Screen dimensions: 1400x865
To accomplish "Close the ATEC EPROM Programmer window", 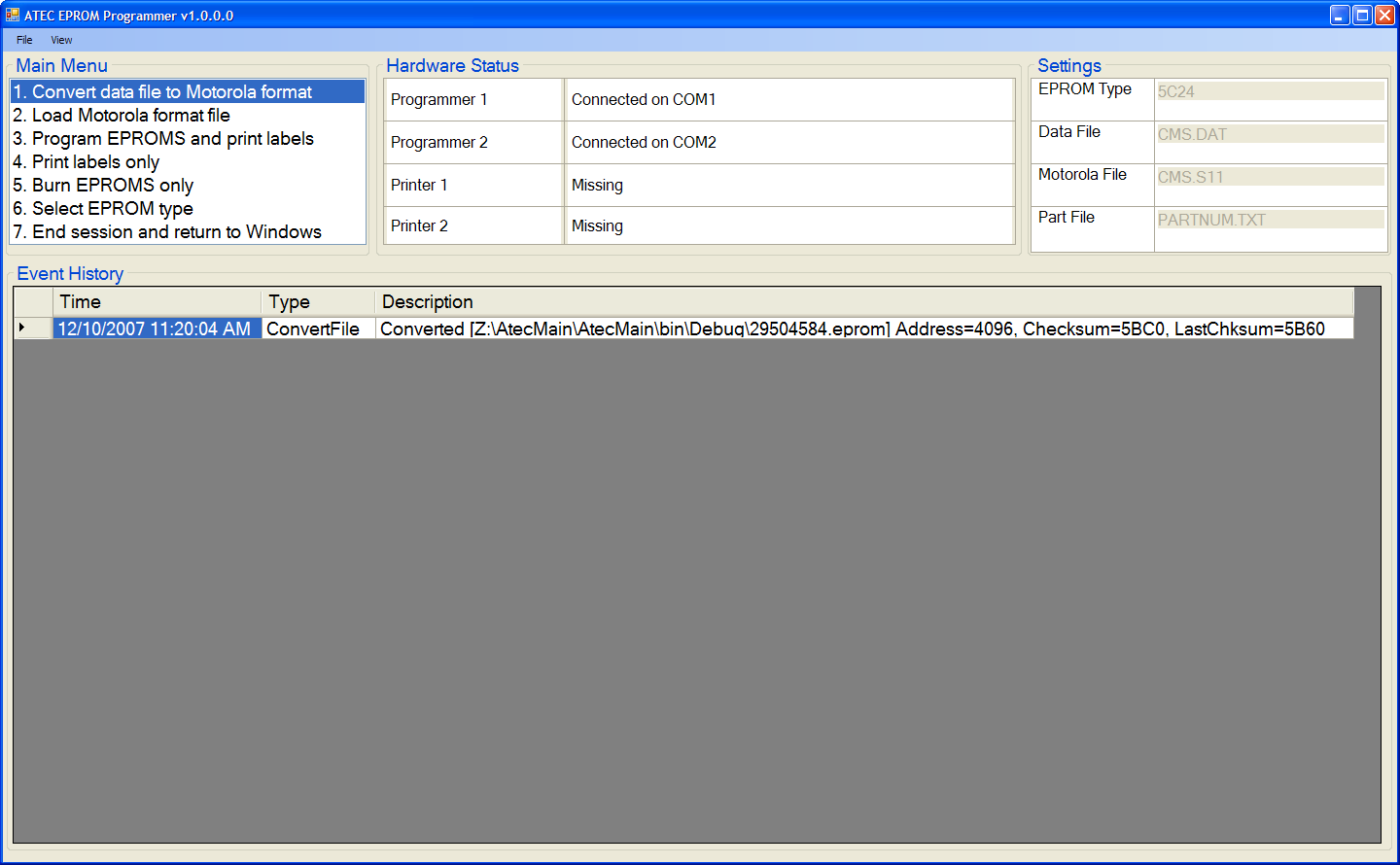I will (1384, 15).
